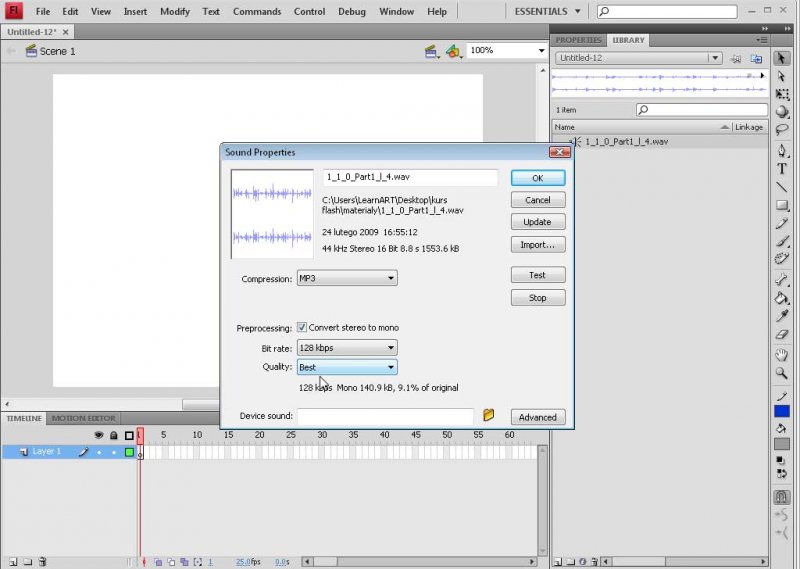Click the Device sound folder browse icon
The height and width of the screenshot is (569, 800).
[x=489, y=415]
